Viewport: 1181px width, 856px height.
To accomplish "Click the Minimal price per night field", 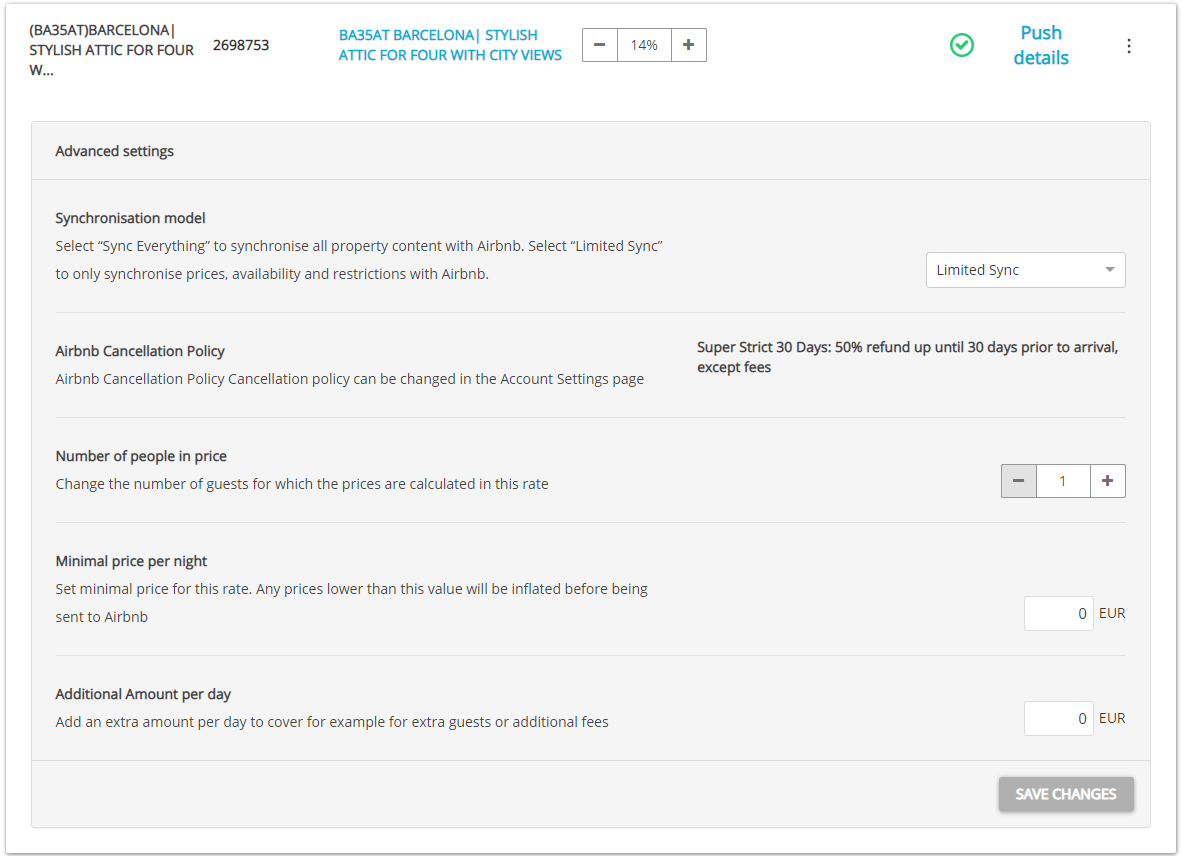I will (x=1058, y=614).
